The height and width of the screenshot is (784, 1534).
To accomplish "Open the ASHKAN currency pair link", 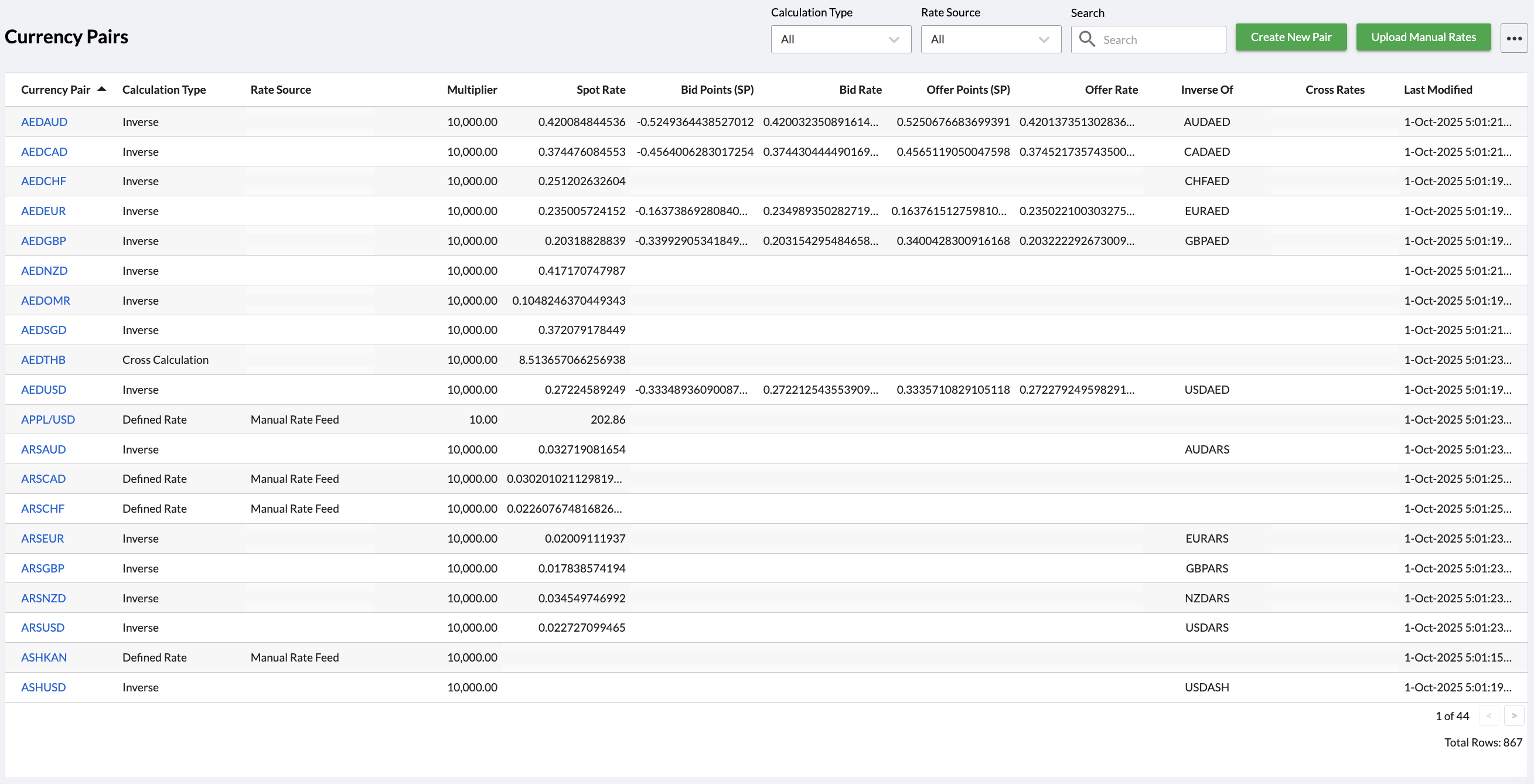I will tap(43, 658).
